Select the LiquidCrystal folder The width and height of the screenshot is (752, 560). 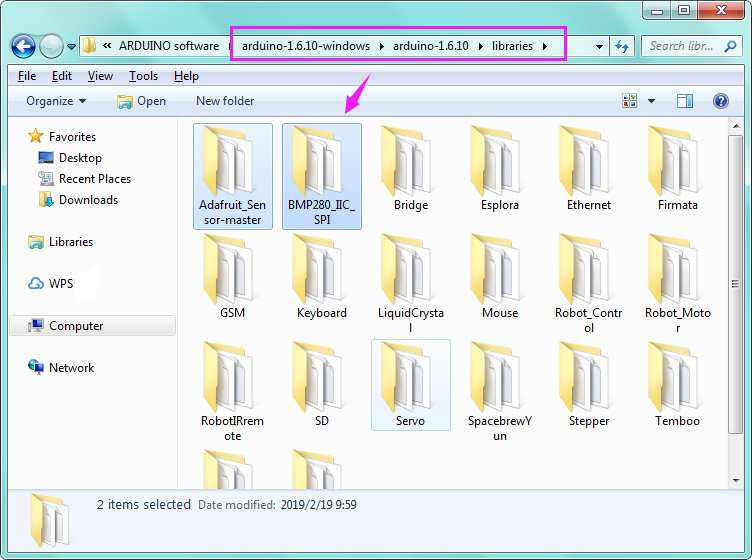click(411, 284)
